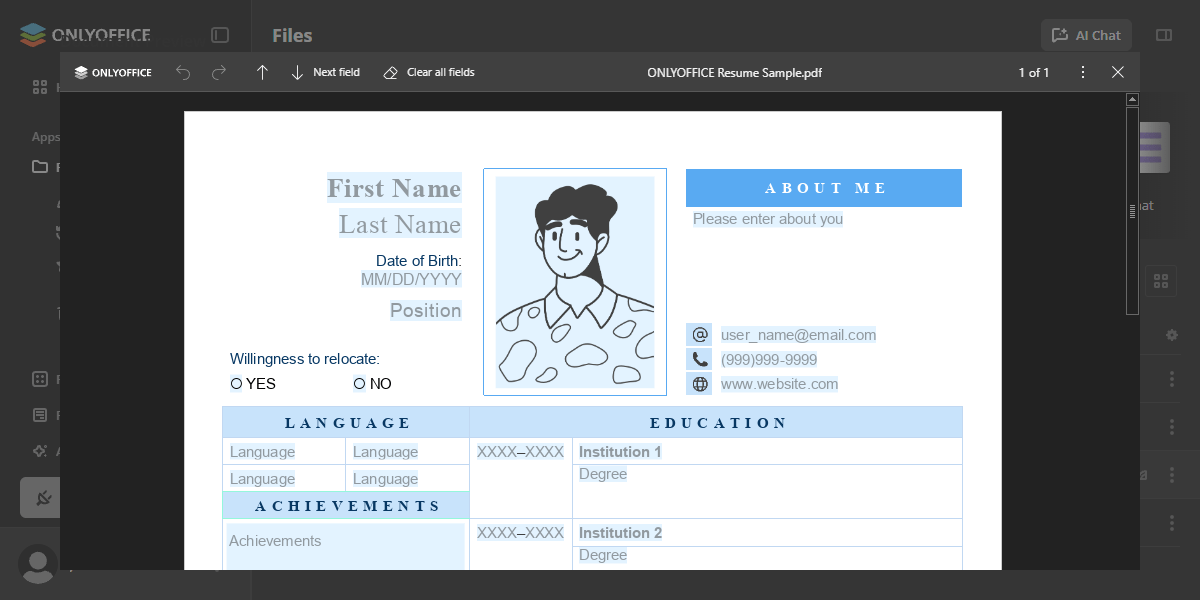
Task: Open the three-dot more options menu in viewer
Action: point(1082,72)
